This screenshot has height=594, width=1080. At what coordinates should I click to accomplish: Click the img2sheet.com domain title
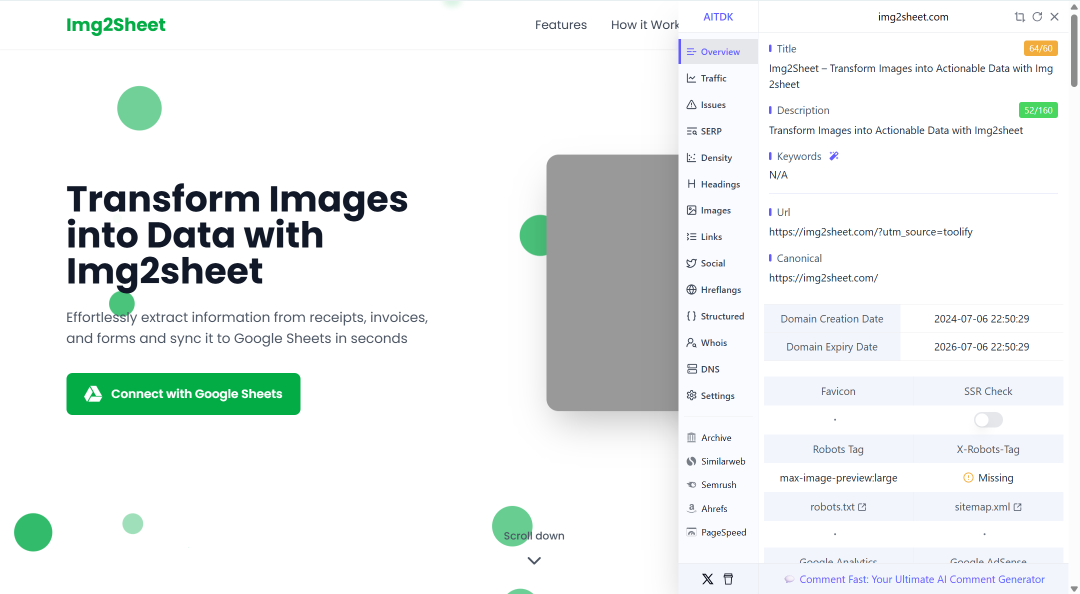click(x=913, y=17)
